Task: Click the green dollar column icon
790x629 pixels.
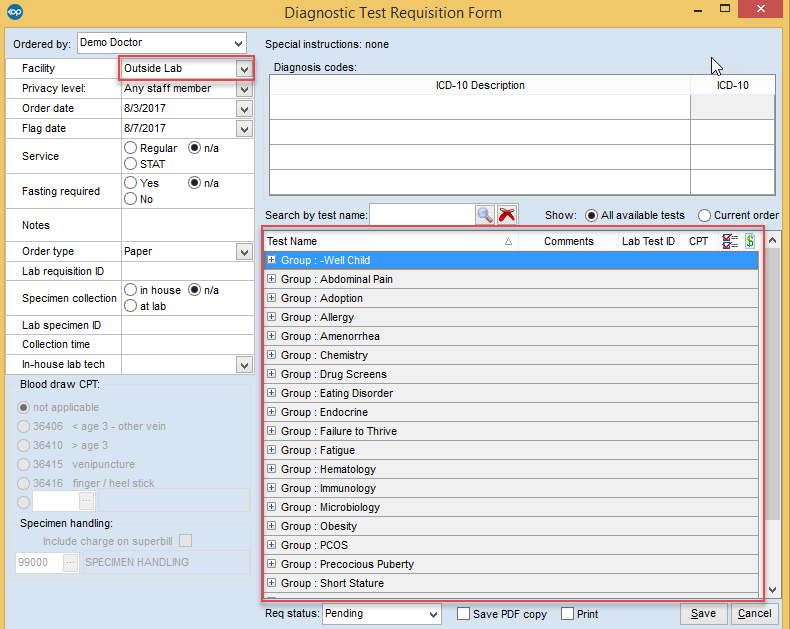Action: [749, 241]
